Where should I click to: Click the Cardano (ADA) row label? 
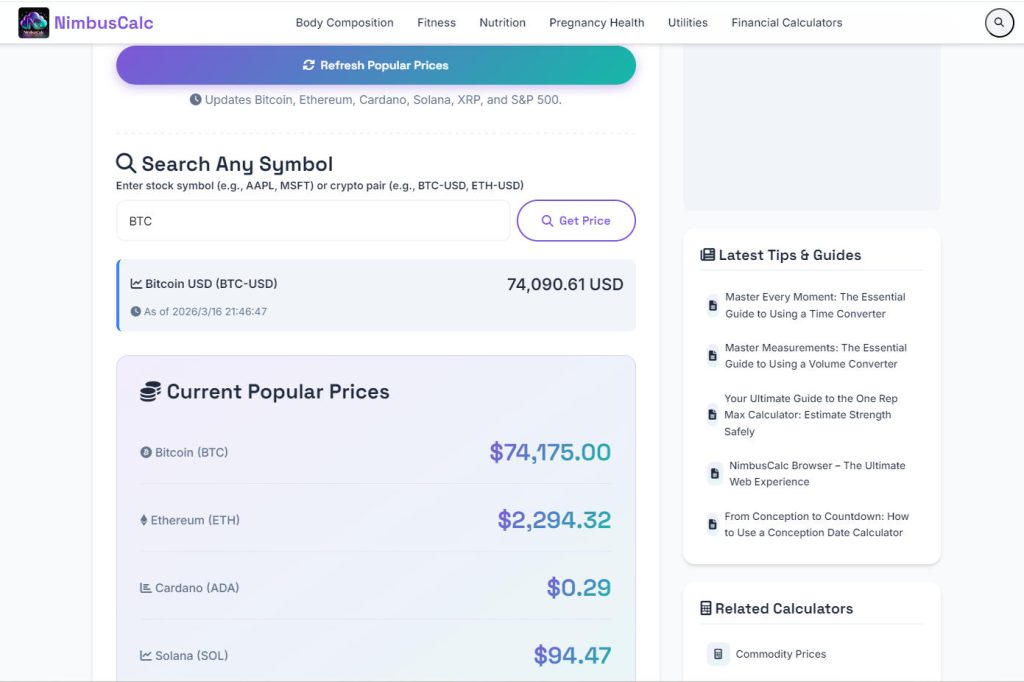click(x=197, y=588)
